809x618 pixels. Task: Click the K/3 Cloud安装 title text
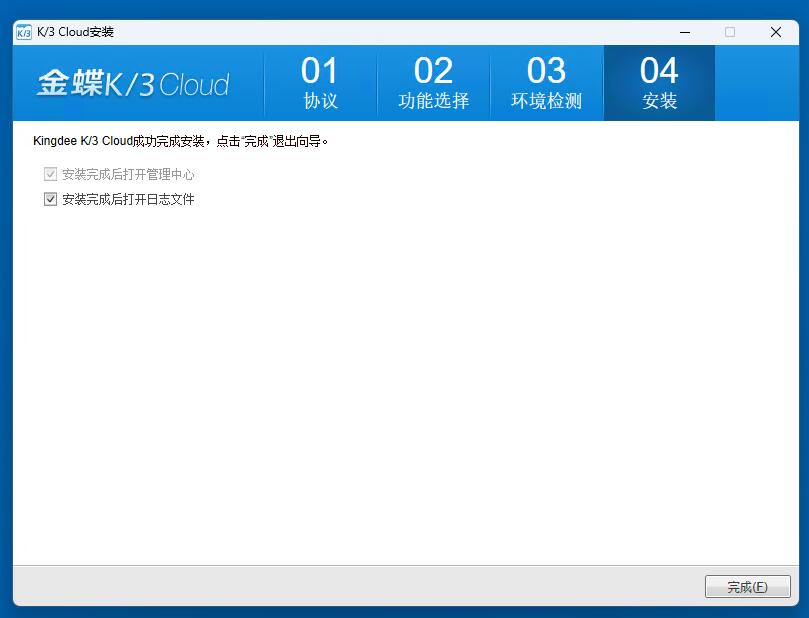coord(75,32)
